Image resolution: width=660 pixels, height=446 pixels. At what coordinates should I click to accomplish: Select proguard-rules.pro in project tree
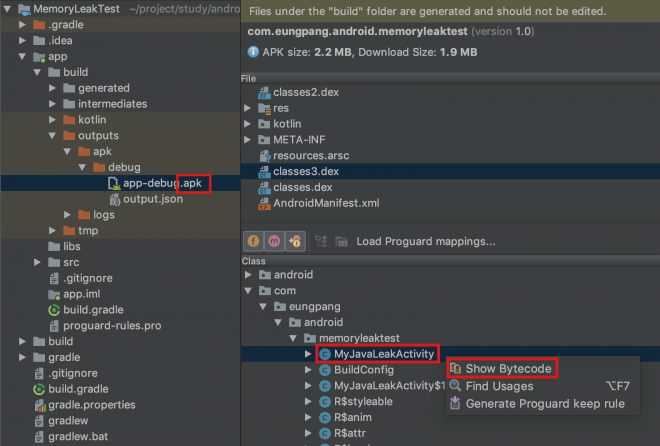[x=111, y=326]
